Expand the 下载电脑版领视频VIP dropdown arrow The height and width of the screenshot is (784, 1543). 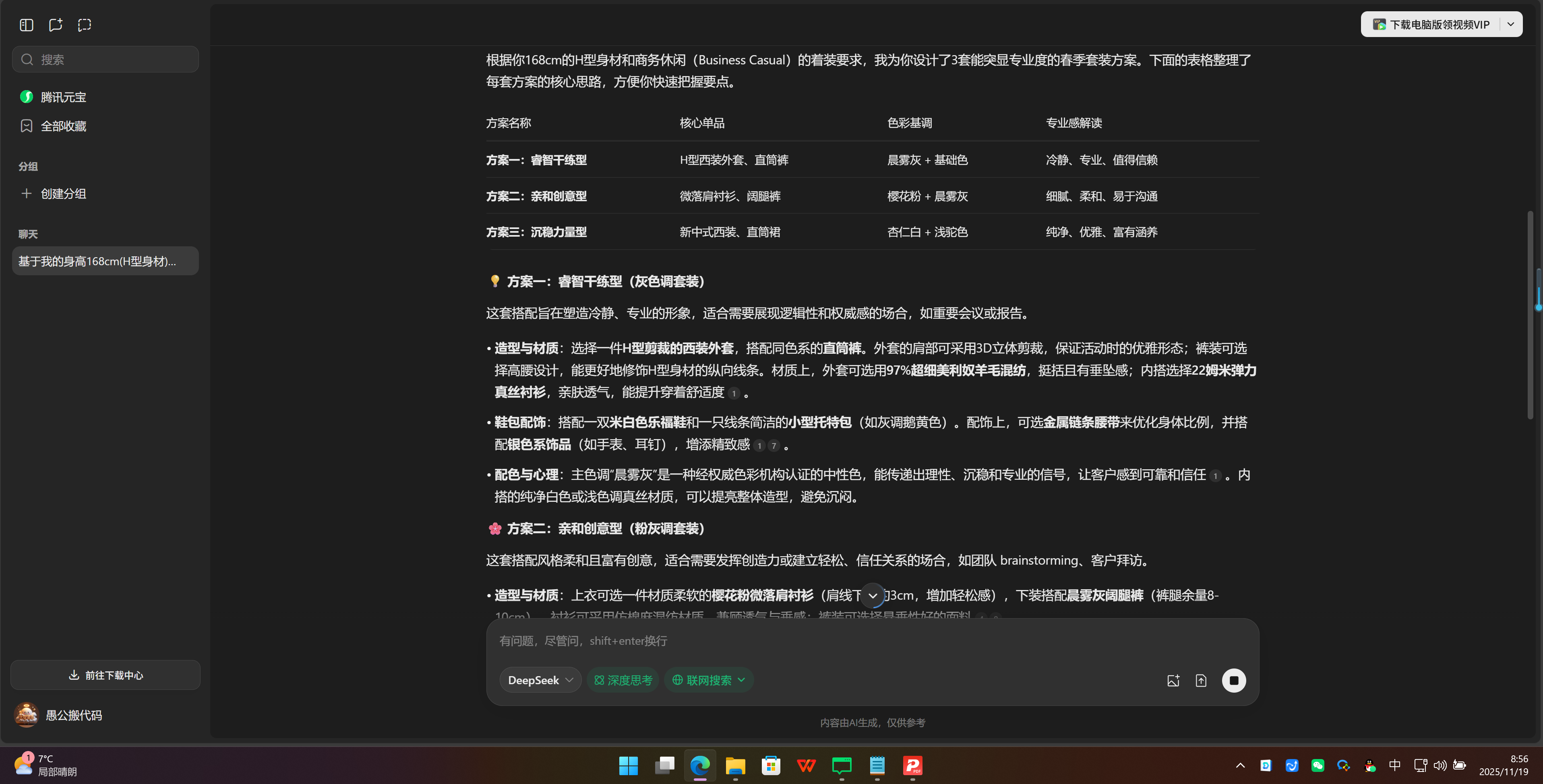click(x=1511, y=24)
